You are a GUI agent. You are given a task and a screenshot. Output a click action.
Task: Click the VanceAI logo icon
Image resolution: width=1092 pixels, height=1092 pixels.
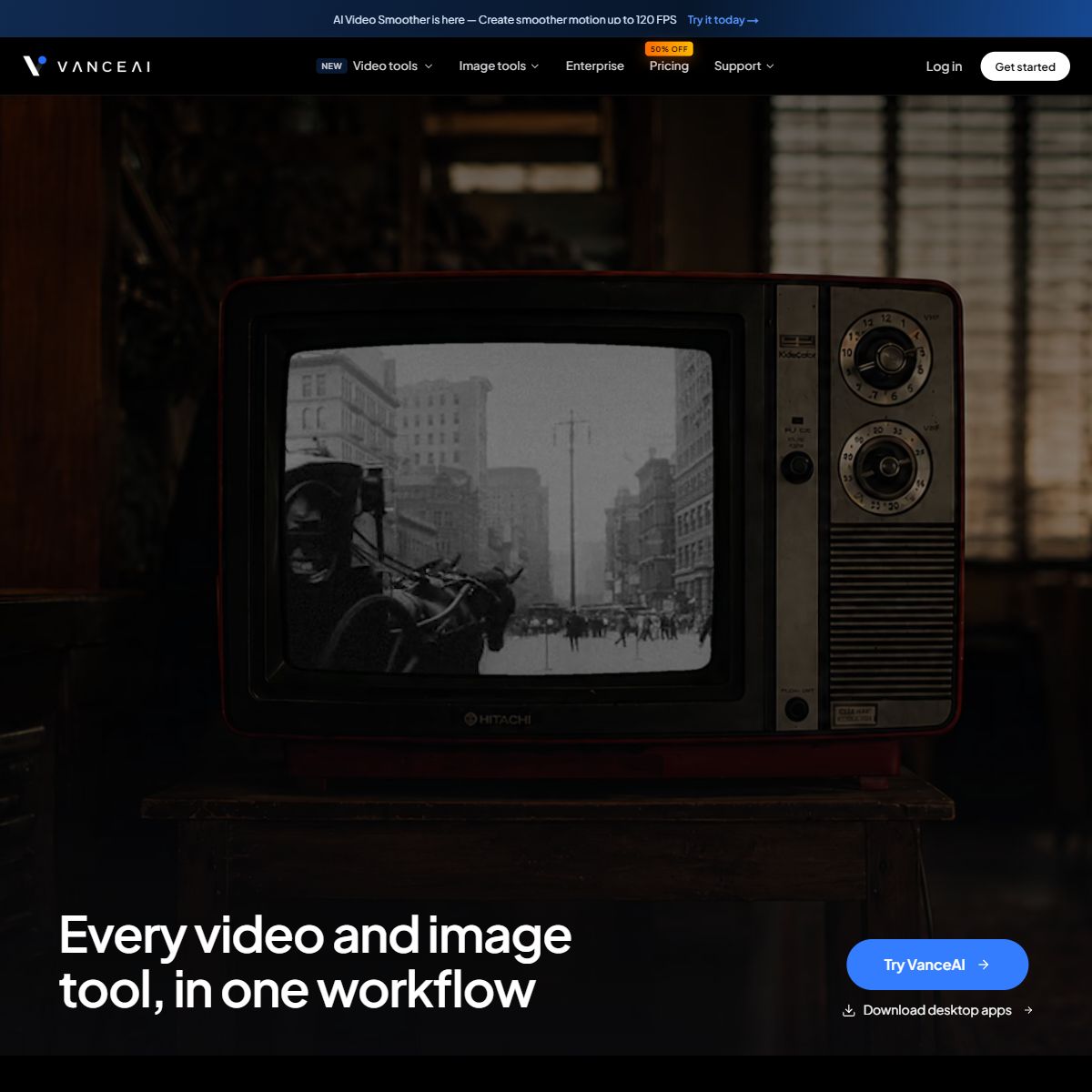coord(35,66)
